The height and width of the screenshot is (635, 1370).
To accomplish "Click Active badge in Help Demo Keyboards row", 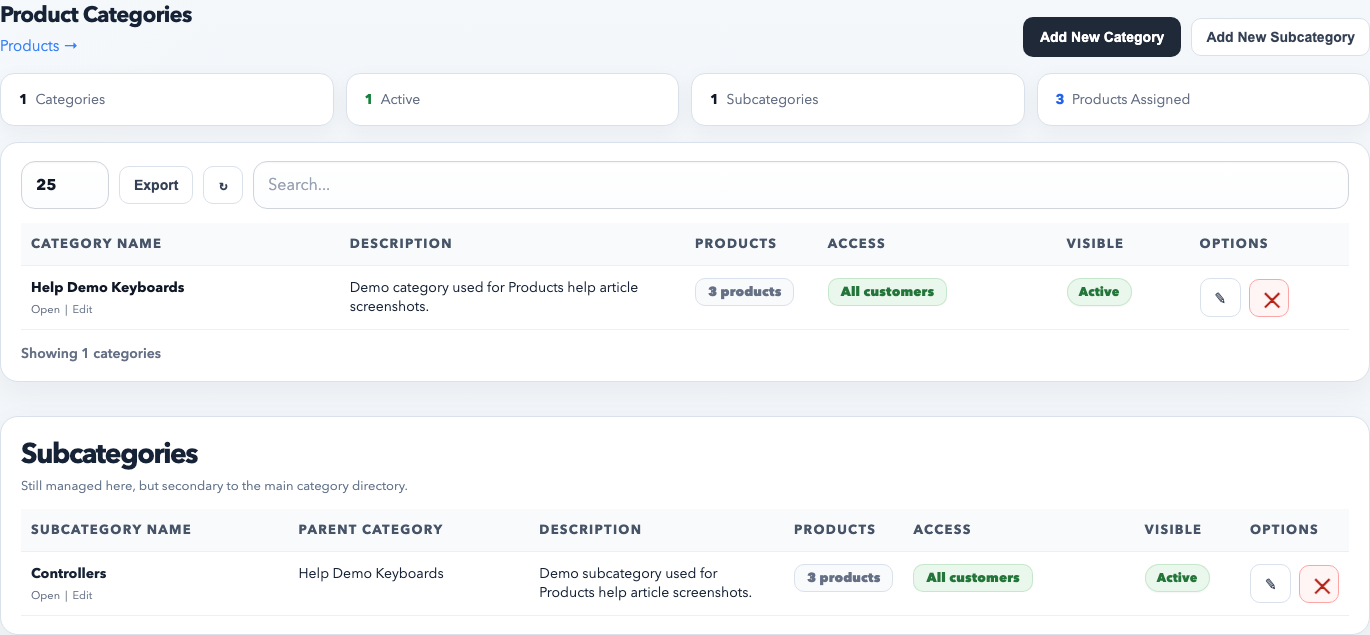I will click(1099, 292).
